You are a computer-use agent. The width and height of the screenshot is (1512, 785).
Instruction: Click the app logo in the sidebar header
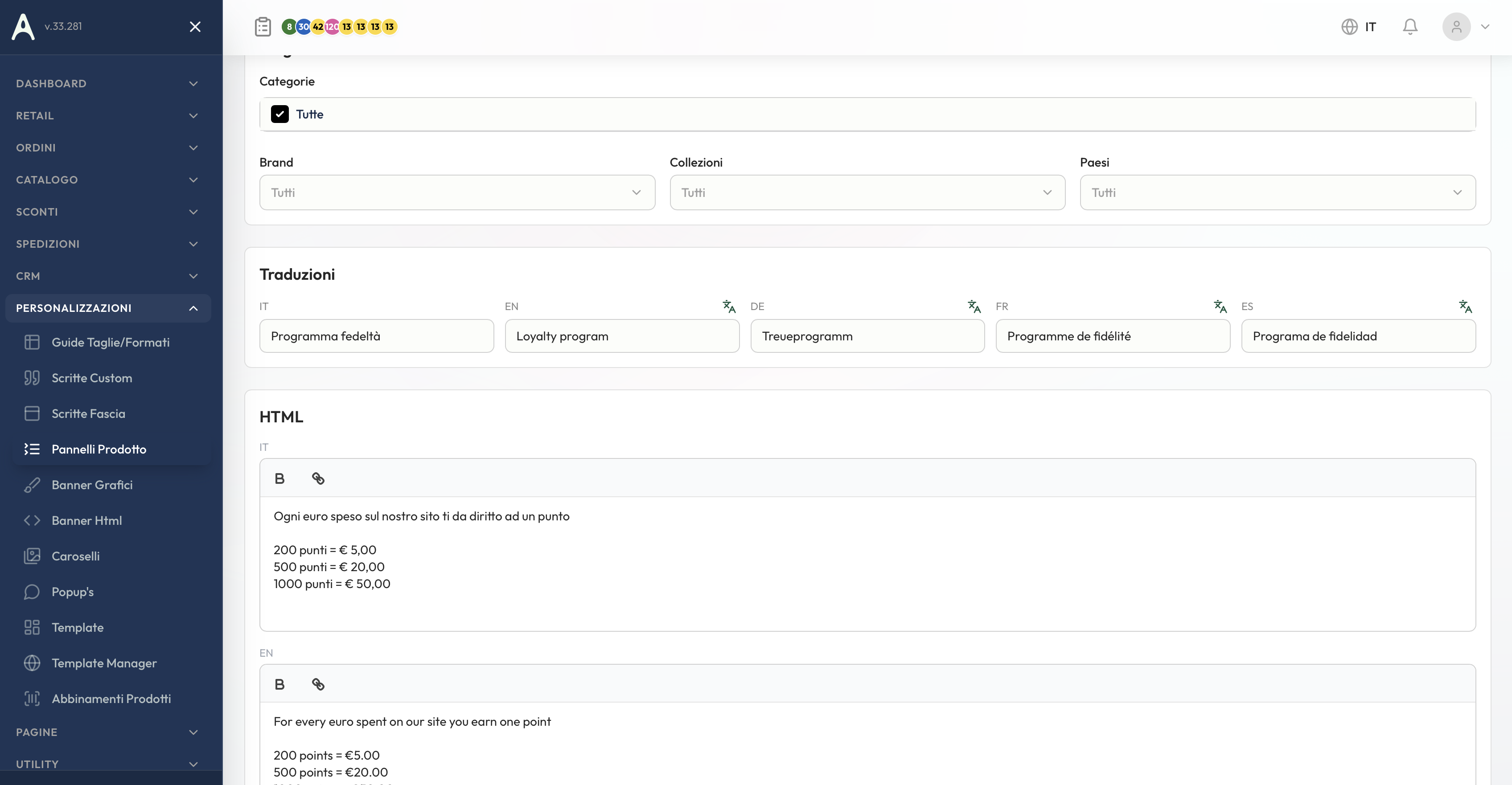click(24, 27)
